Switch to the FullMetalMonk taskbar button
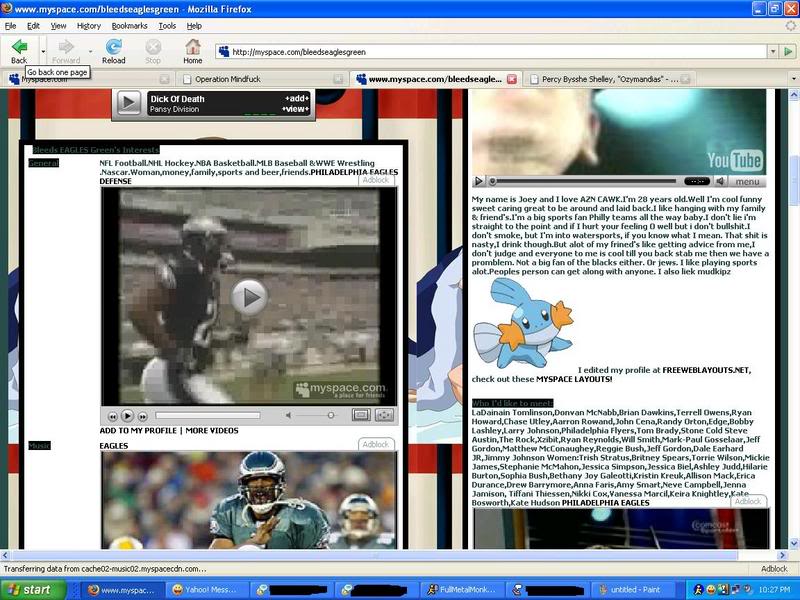Viewport: 800px width, 600px height. tap(463, 590)
